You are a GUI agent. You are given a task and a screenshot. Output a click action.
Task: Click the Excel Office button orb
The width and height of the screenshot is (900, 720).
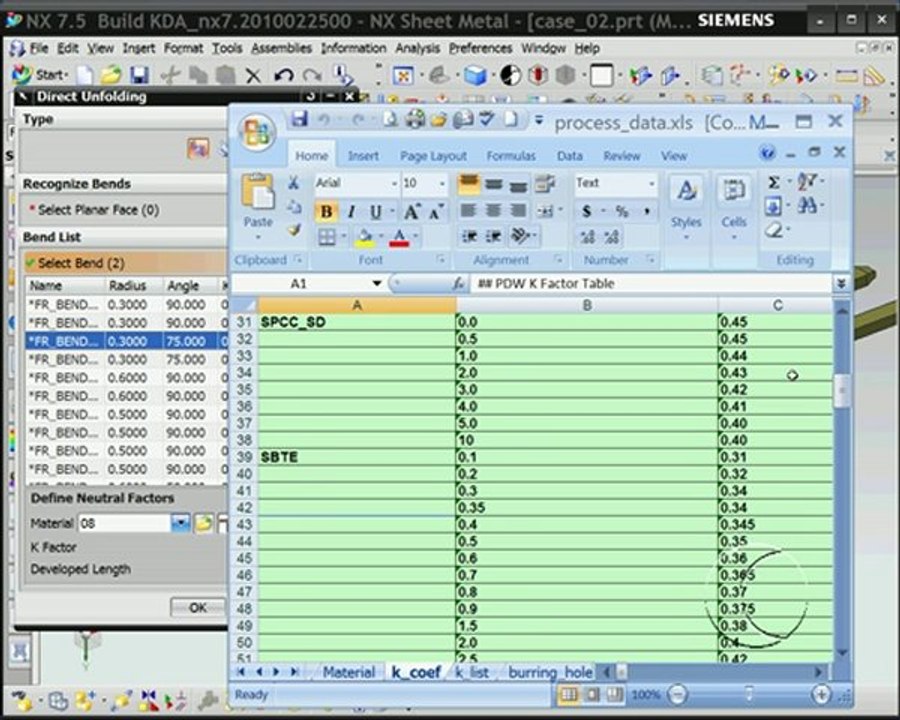click(x=257, y=133)
